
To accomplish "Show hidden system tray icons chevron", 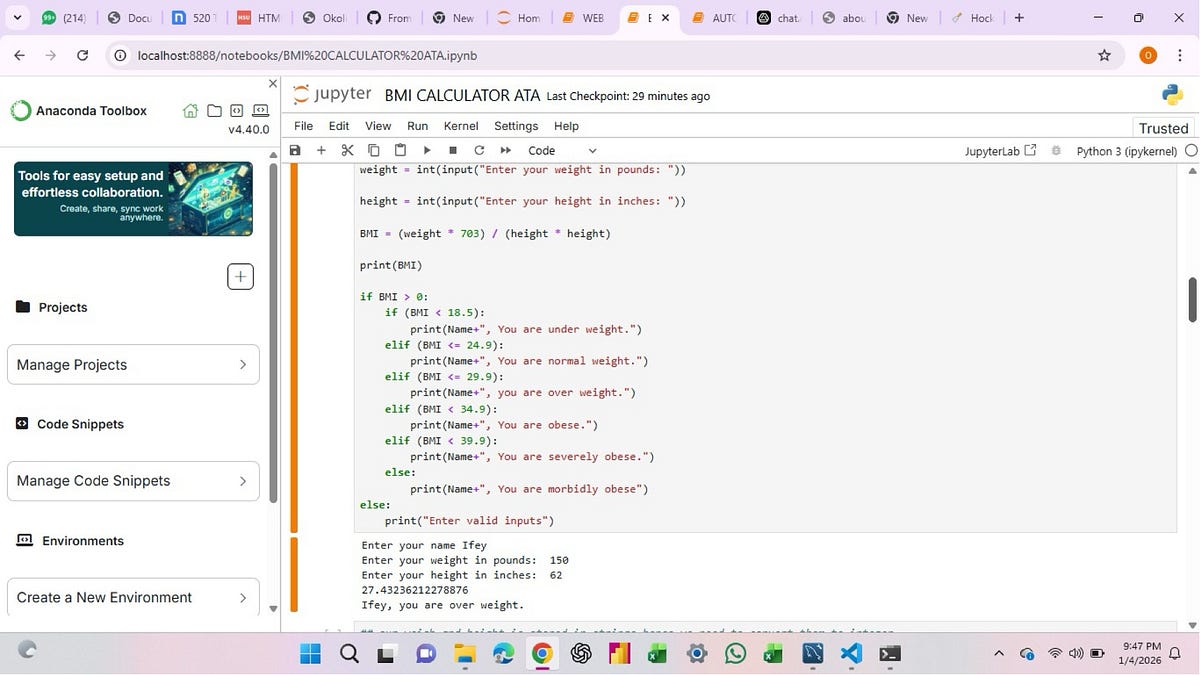I will click(998, 654).
